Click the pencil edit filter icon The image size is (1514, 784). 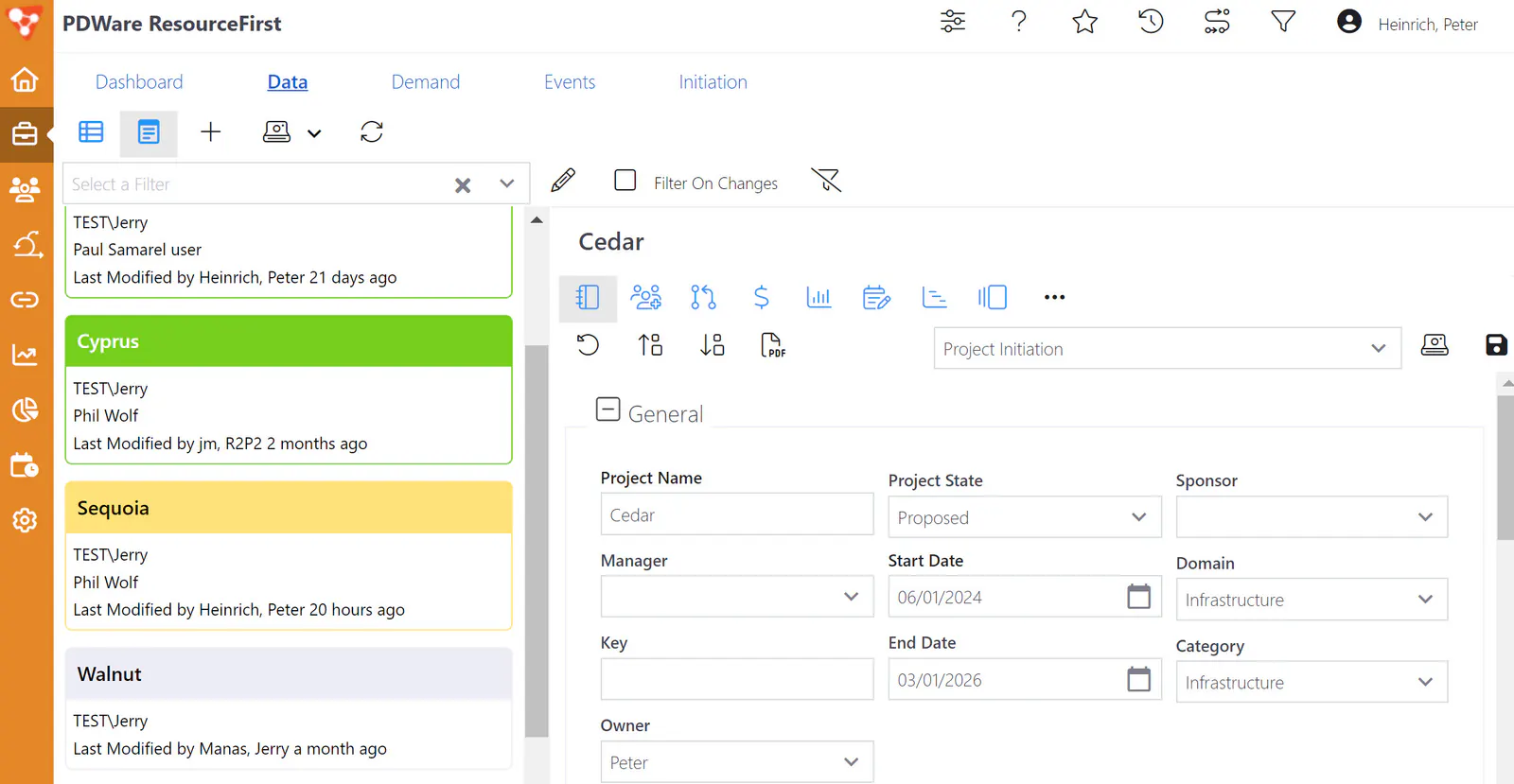coord(563,181)
